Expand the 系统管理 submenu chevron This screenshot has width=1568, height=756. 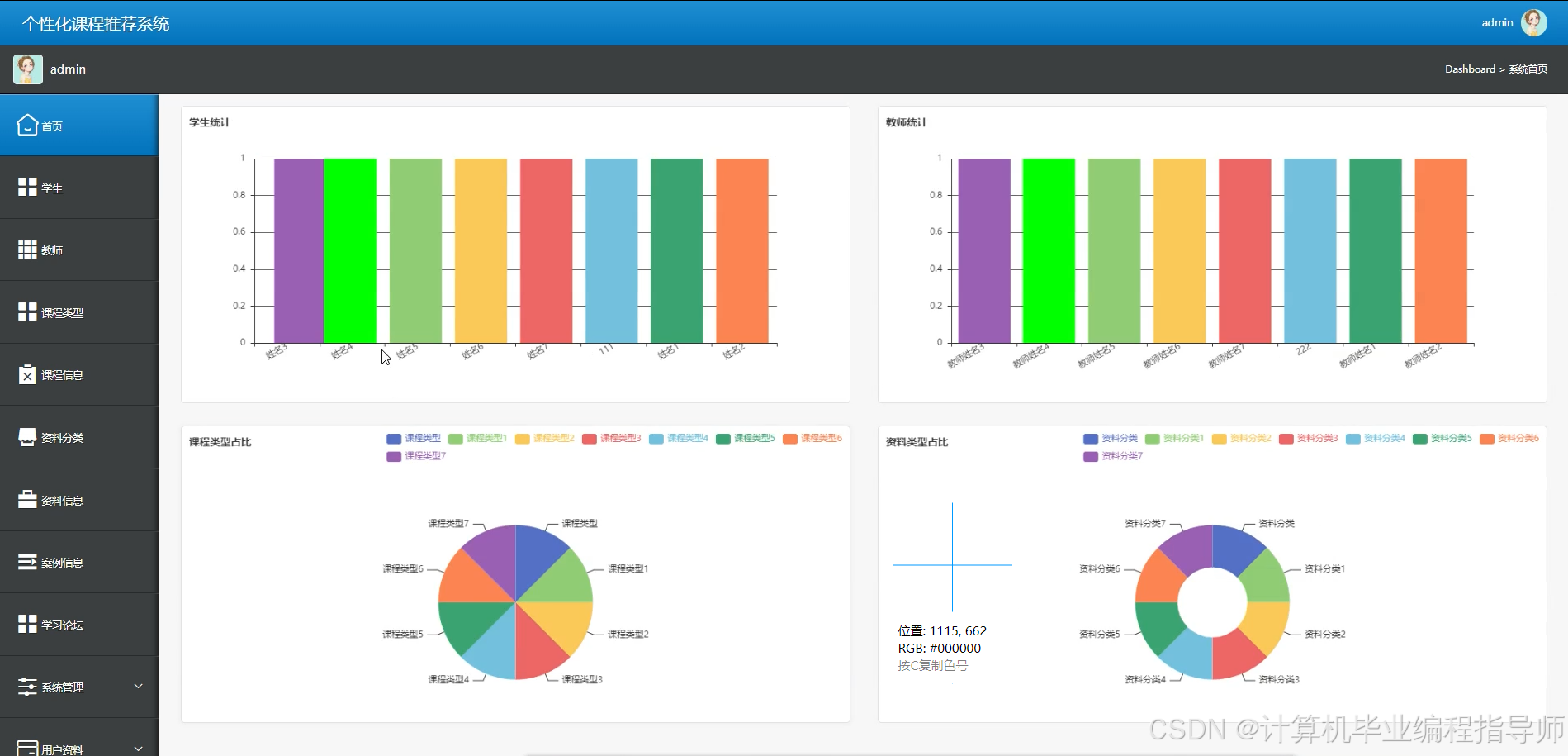[139, 686]
